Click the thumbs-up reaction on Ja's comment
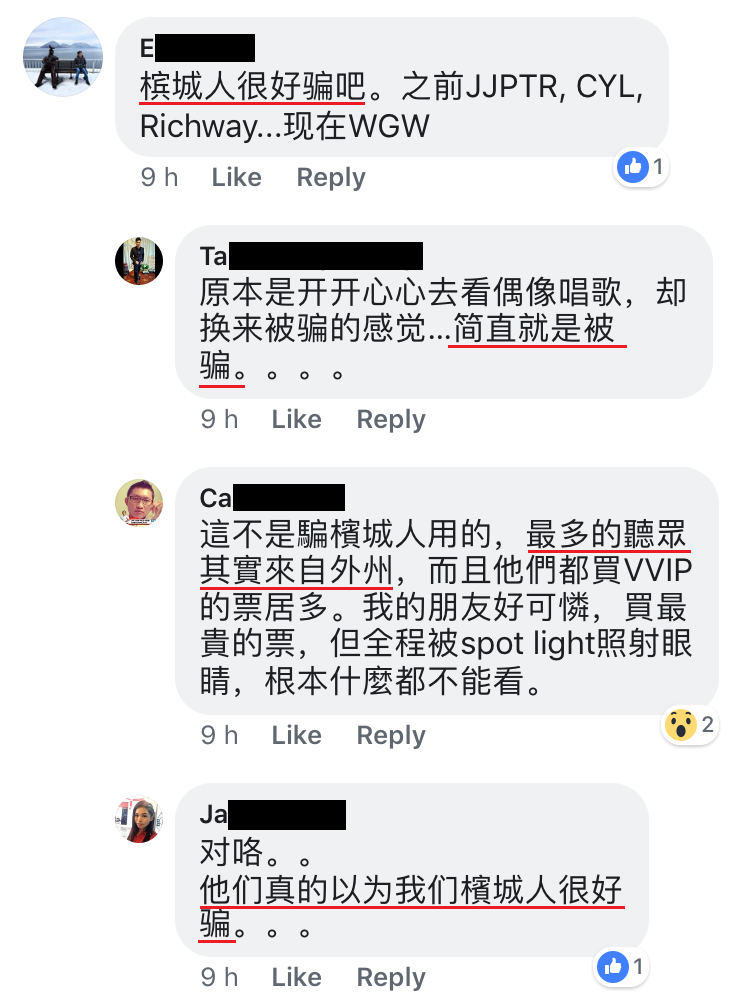The width and height of the screenshot is (749, 999). coord(622,967)
